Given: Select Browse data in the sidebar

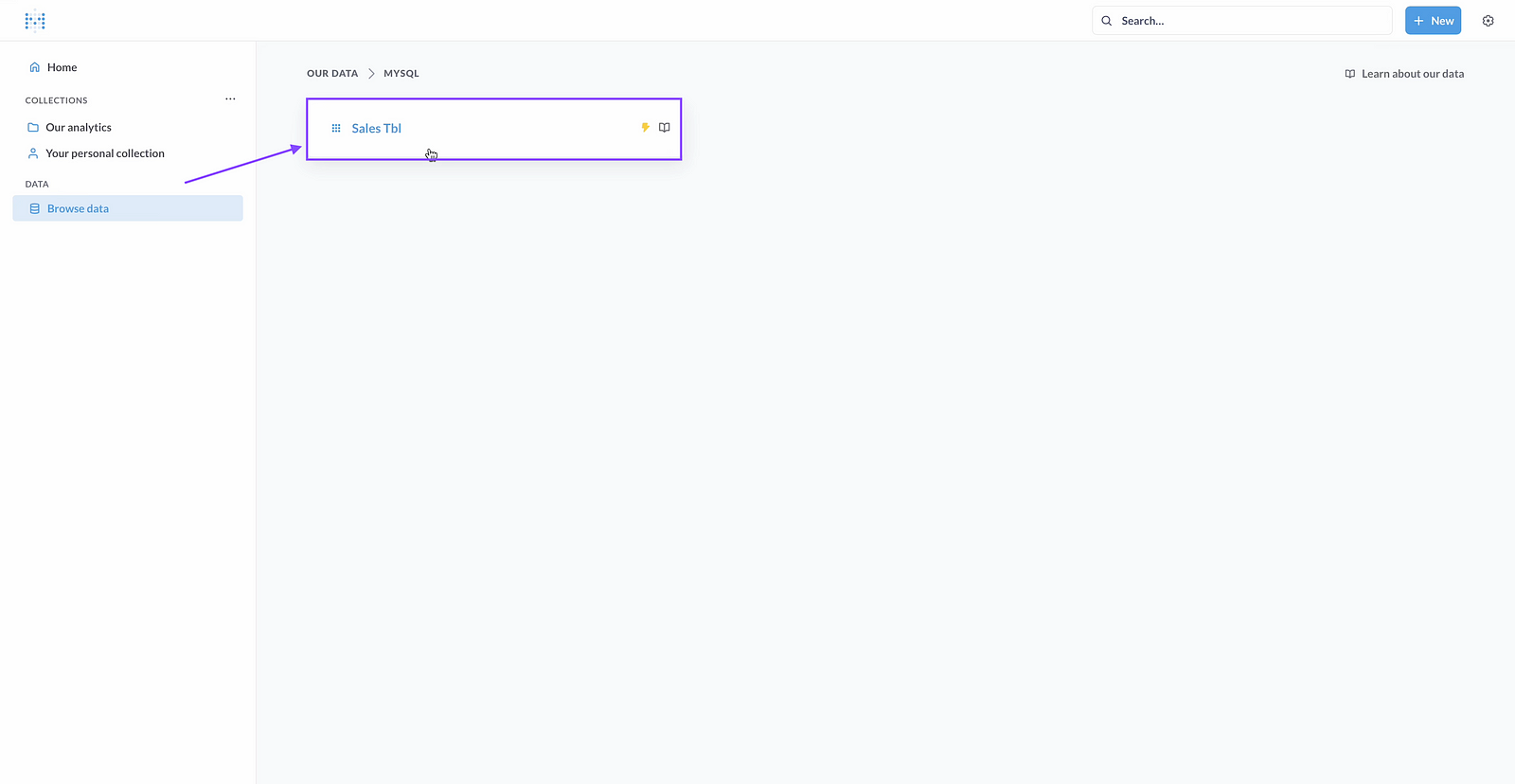Looking at the screenshot, I should coord(79,208).
